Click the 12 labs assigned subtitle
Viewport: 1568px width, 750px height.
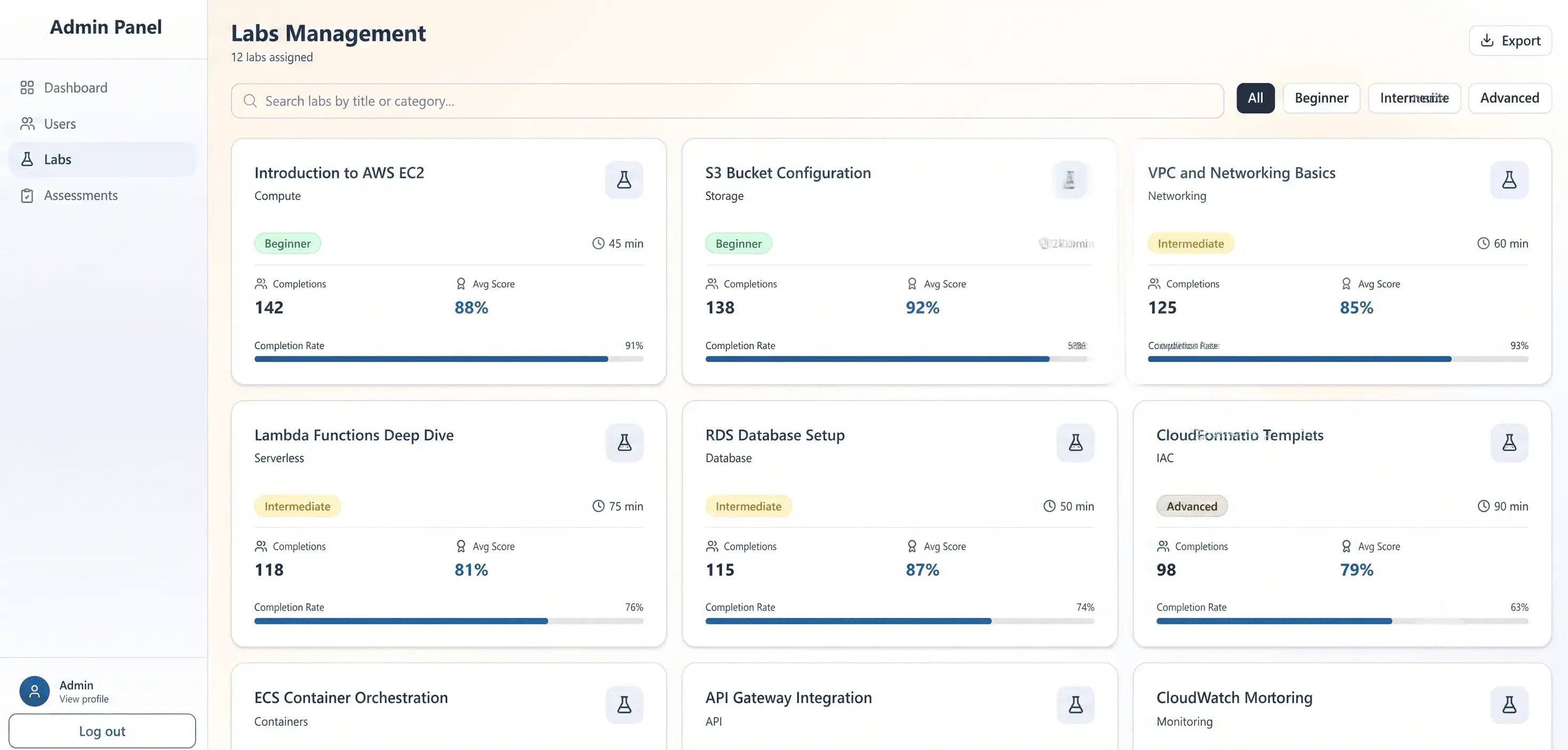point(272,57)
